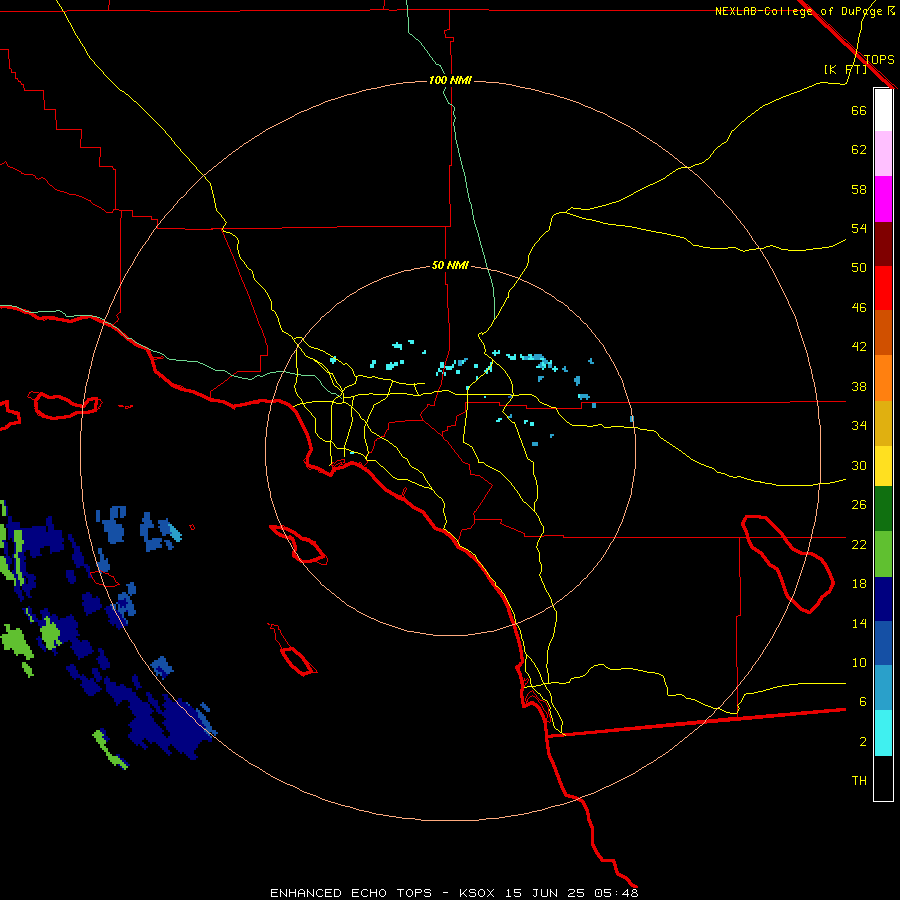The width and height of the screenshot is (900, 900).
Task: Select the NEXLAB-College of DuPage credit text
Action: (804, 11)
